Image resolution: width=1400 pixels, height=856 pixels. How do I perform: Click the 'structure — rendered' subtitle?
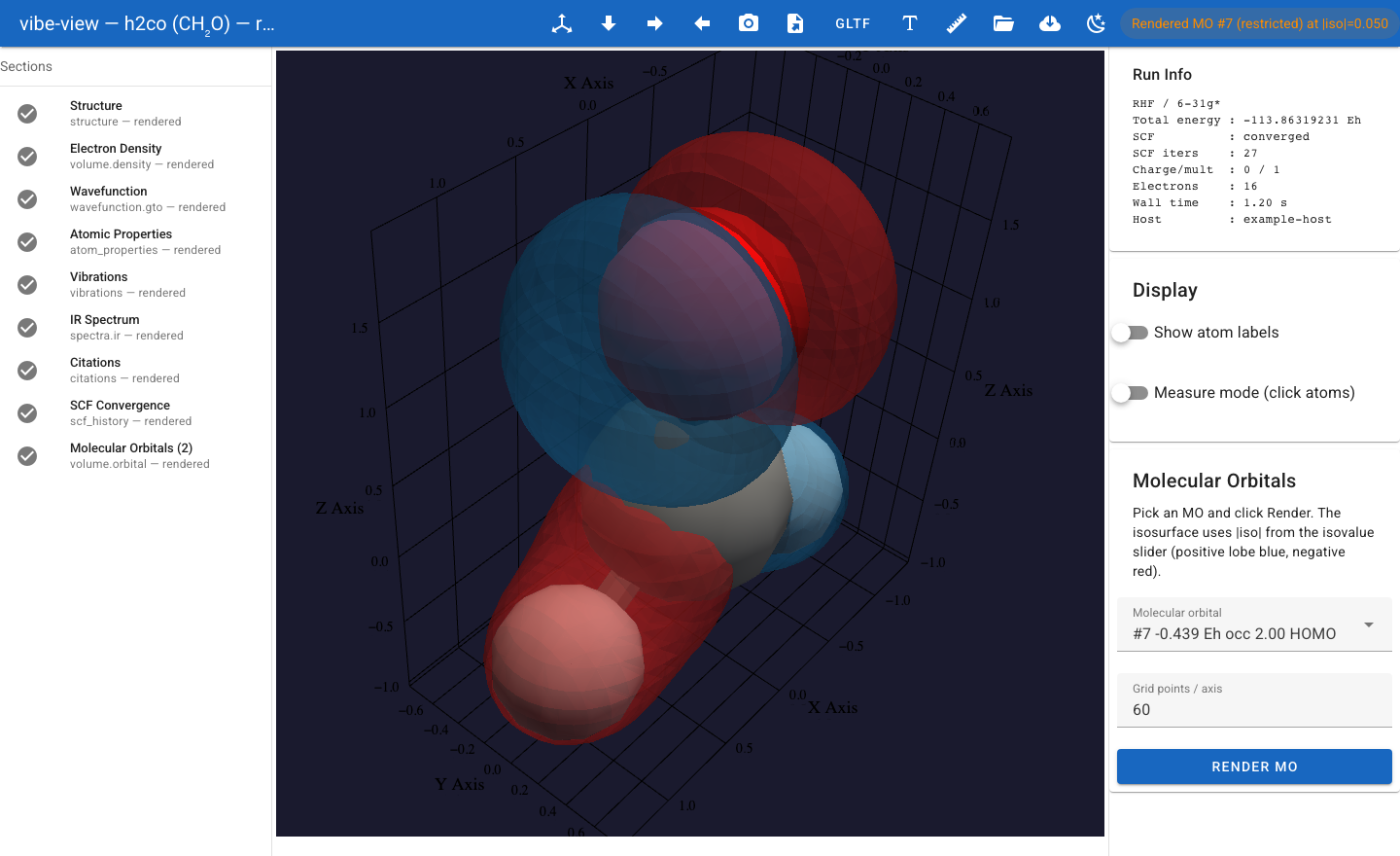tap(125, 122)
